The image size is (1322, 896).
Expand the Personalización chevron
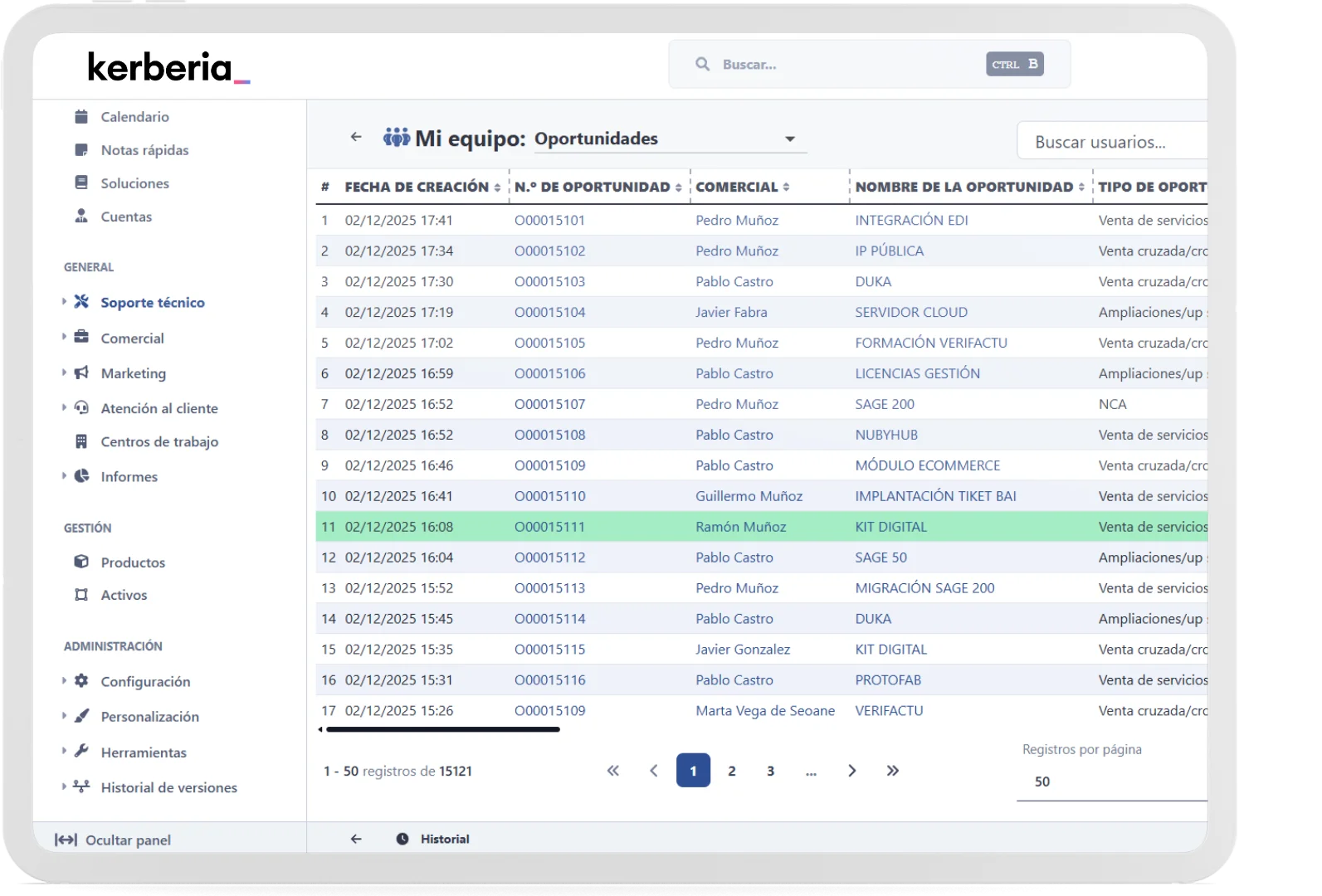point(64,715)
